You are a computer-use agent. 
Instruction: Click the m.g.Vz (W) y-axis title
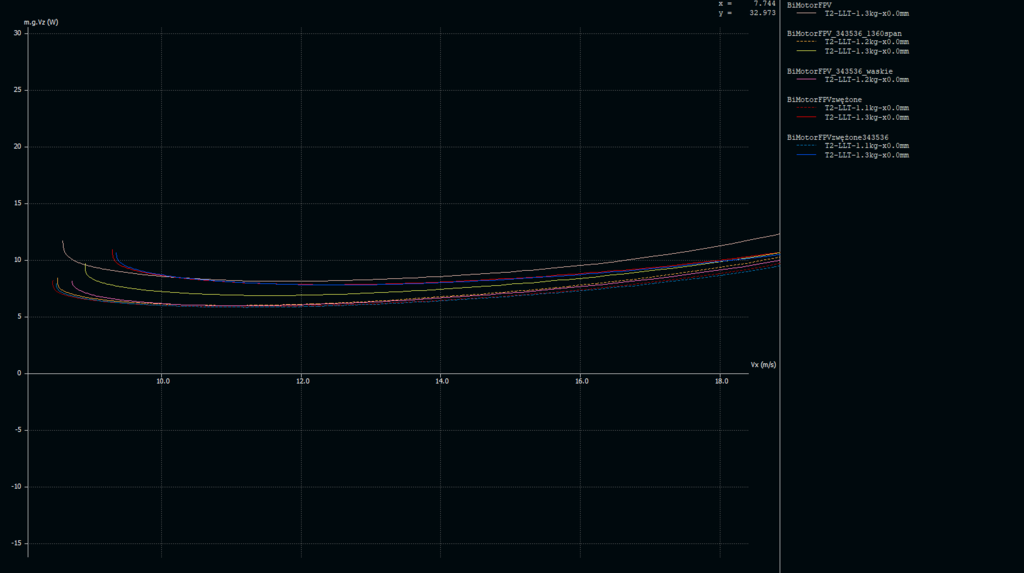click(x=48, y=22)
